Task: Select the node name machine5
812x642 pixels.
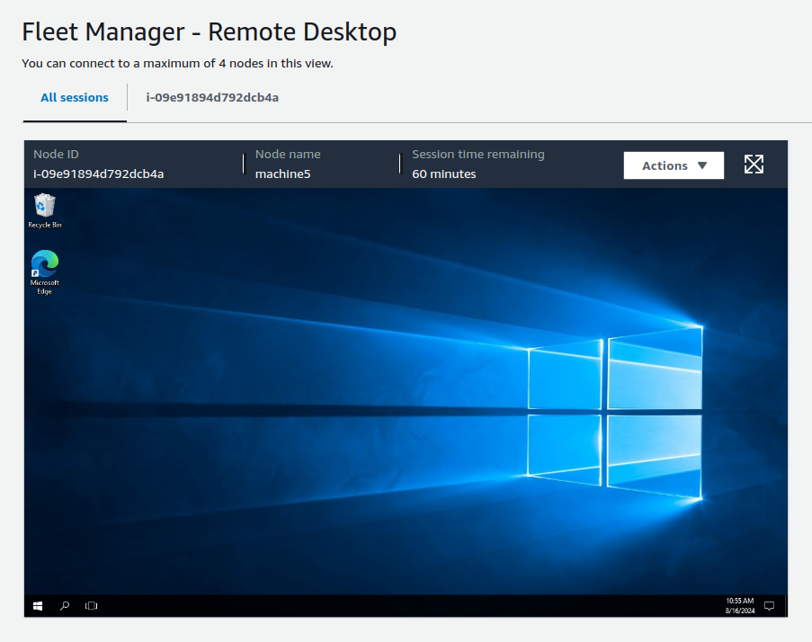Action: (283, 174)
